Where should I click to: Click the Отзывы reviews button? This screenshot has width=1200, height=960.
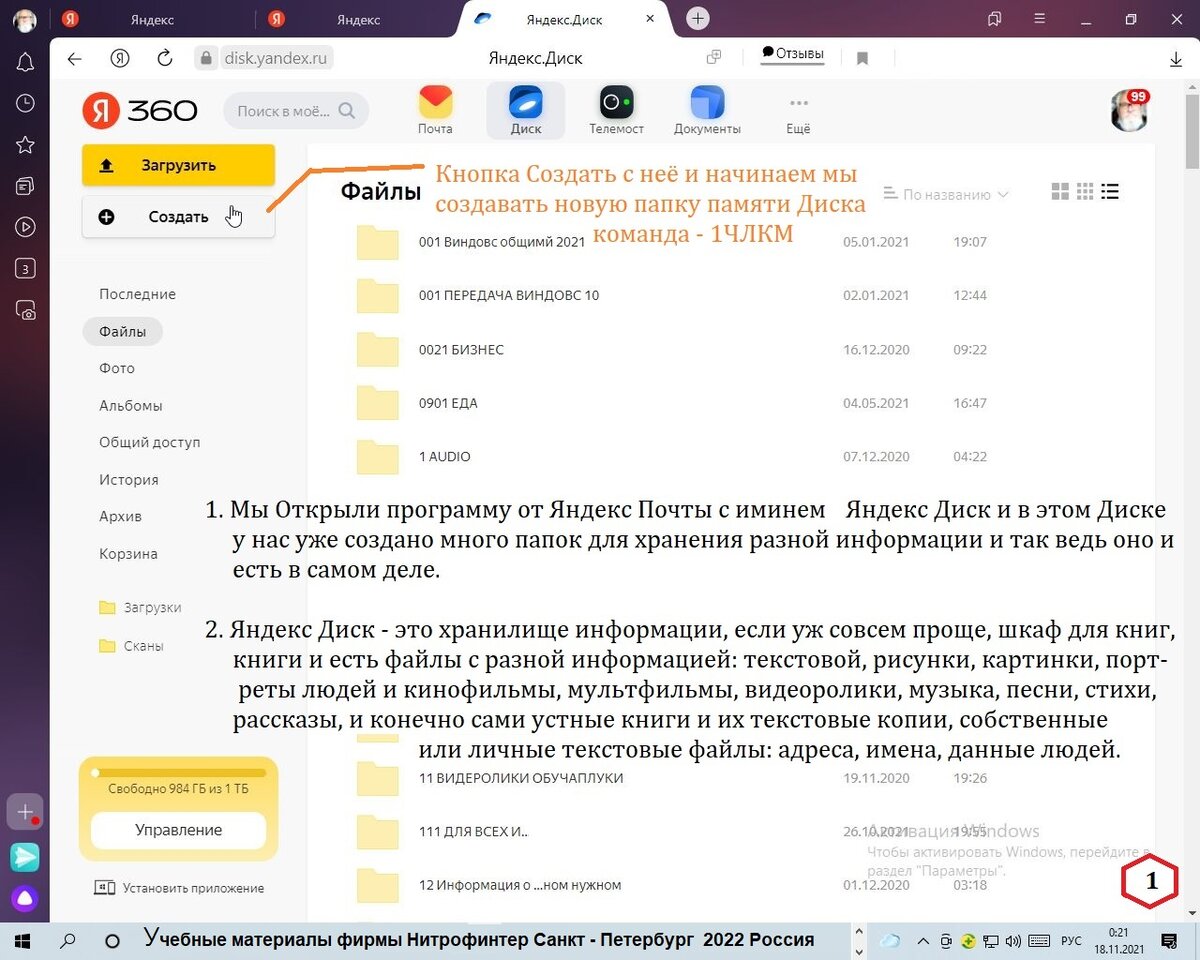792,54
